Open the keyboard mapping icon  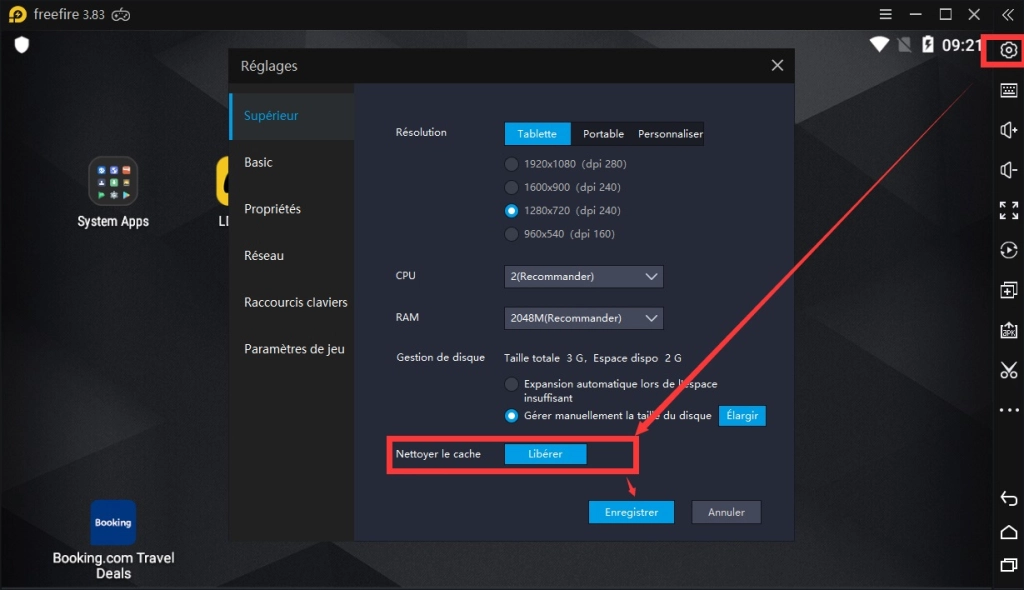(x=1008, y=90)
